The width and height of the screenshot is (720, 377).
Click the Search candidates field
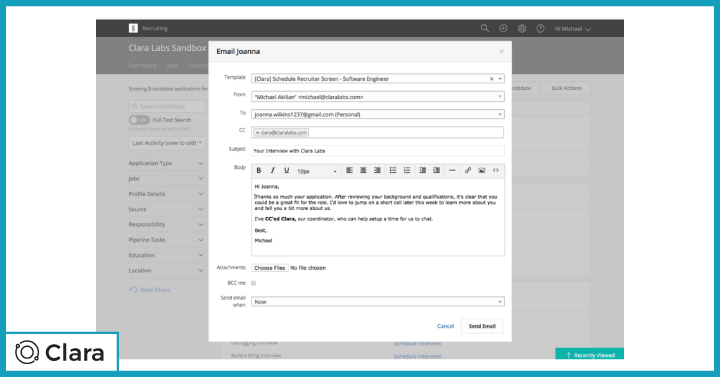(167, 106)
